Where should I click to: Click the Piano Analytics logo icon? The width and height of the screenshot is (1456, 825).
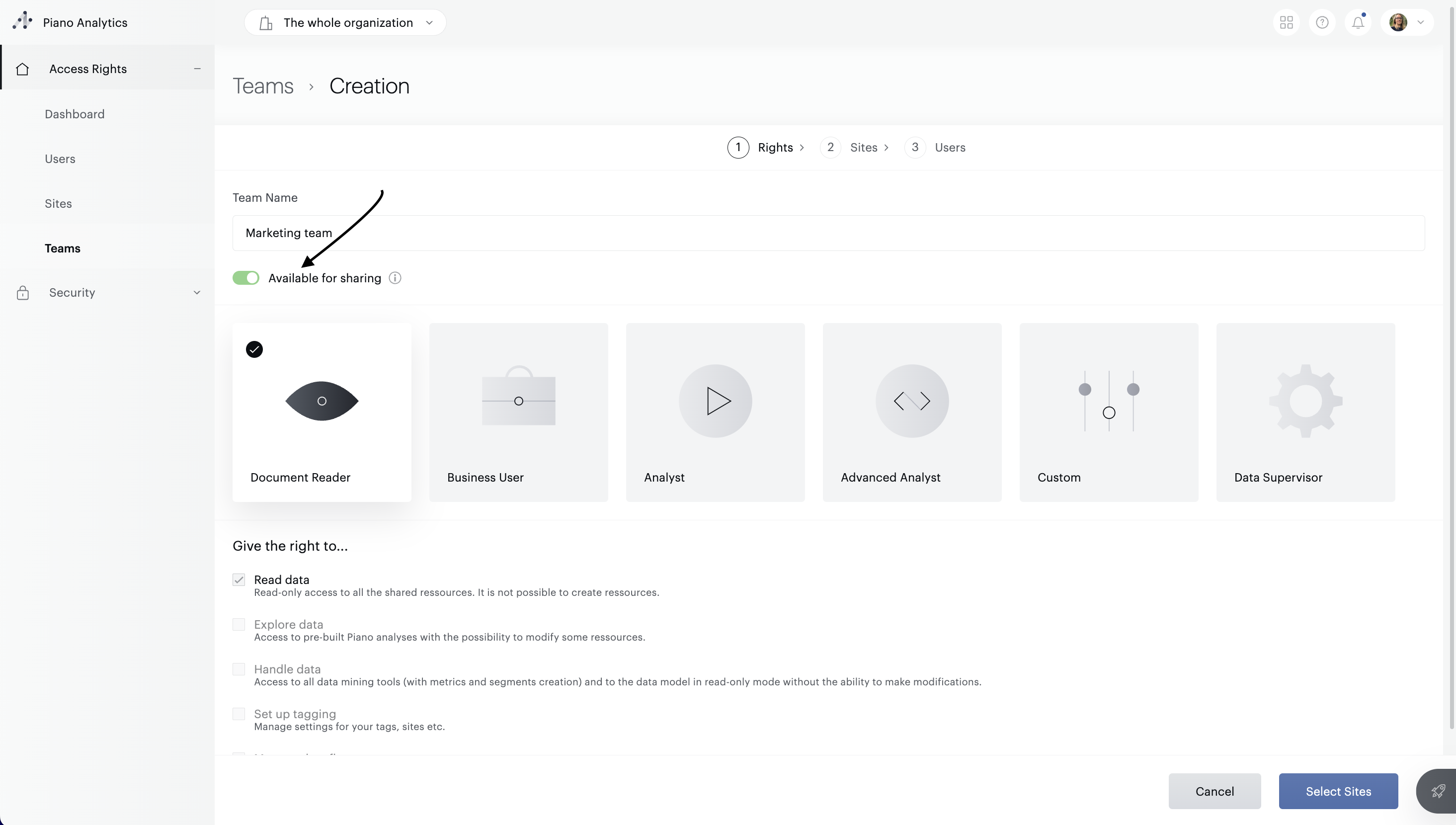(x=22, y=21)
